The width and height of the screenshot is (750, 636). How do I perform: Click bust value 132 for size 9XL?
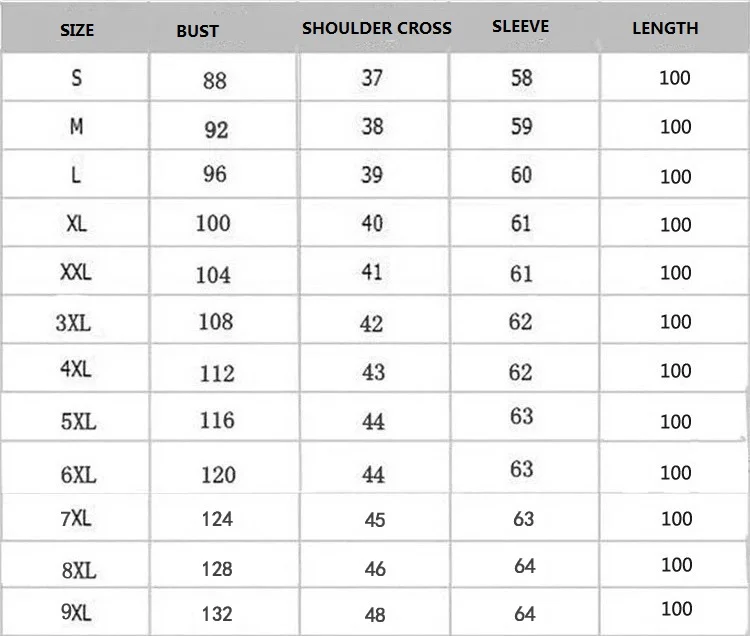[x=217, y=614]
